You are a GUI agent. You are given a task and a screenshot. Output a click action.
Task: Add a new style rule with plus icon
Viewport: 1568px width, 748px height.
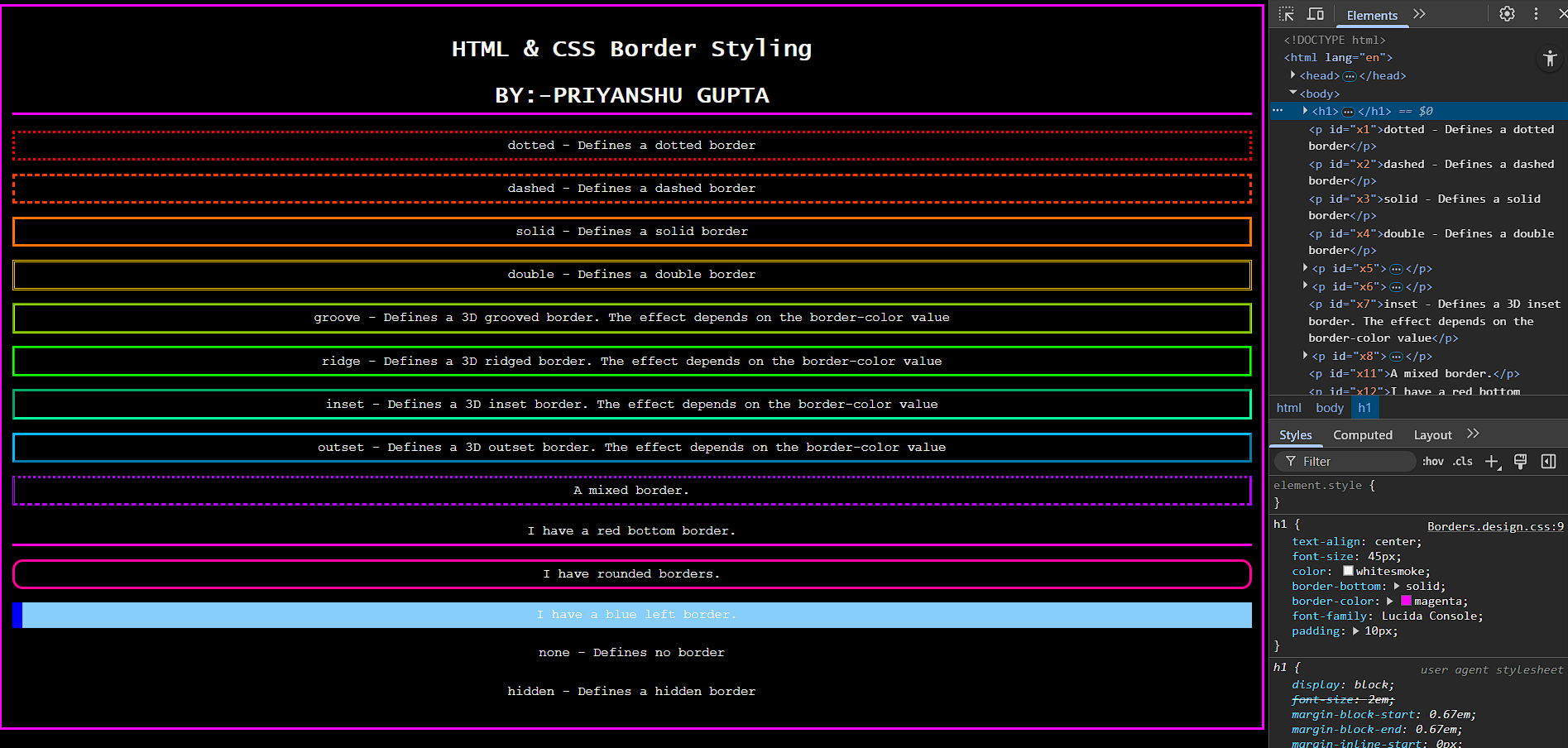pos(1492,462)
